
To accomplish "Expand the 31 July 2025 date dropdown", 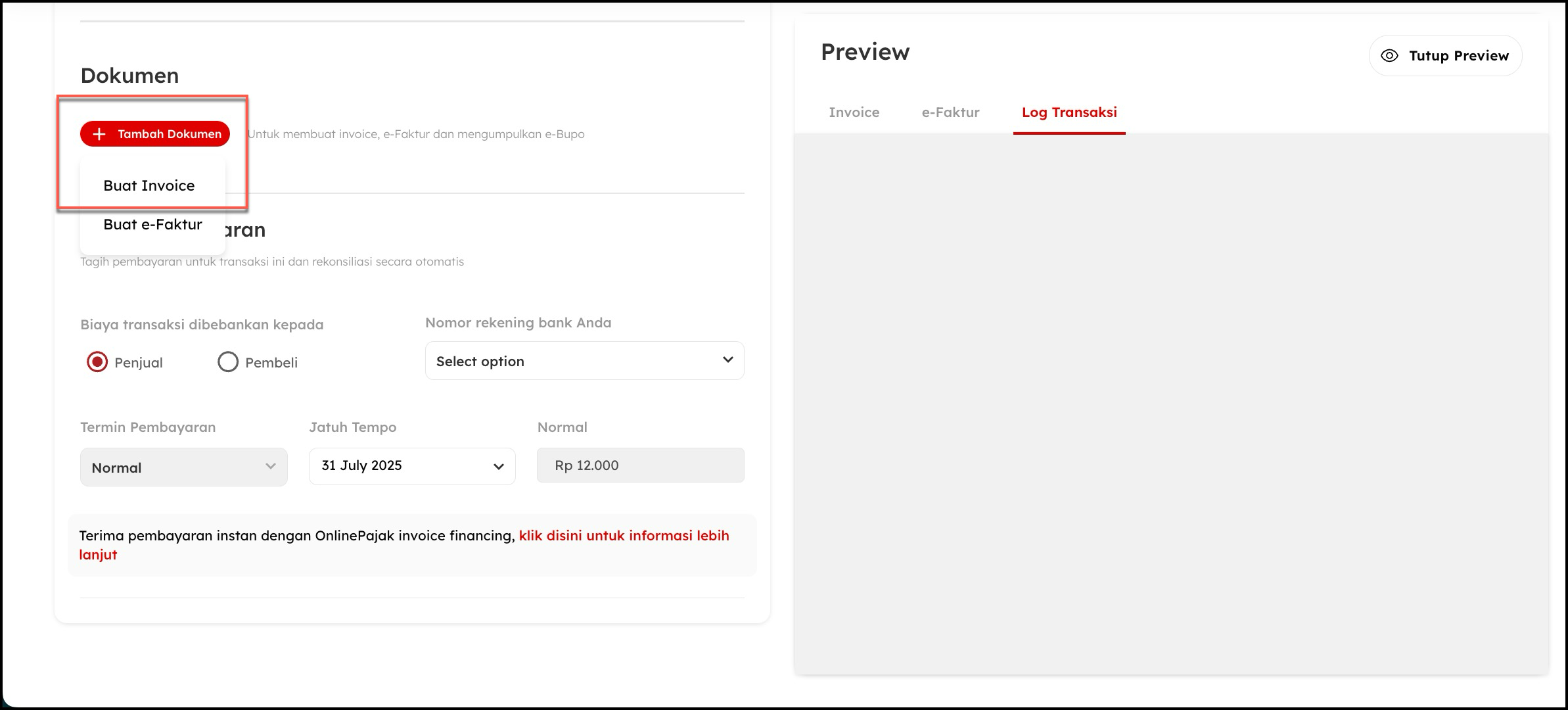I will click(x=411, y=466).
